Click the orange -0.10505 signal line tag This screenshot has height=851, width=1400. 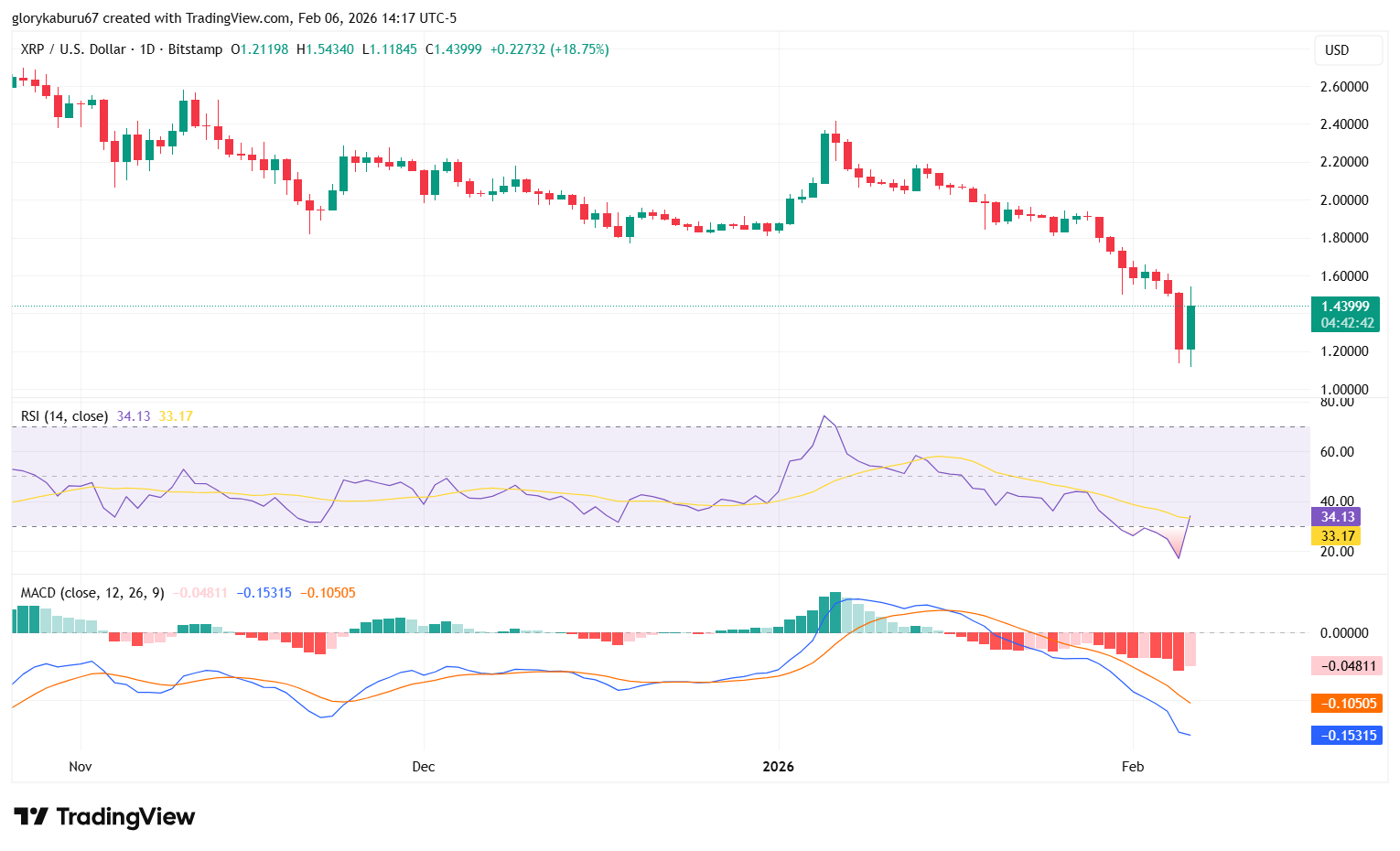pos(1346,704)
